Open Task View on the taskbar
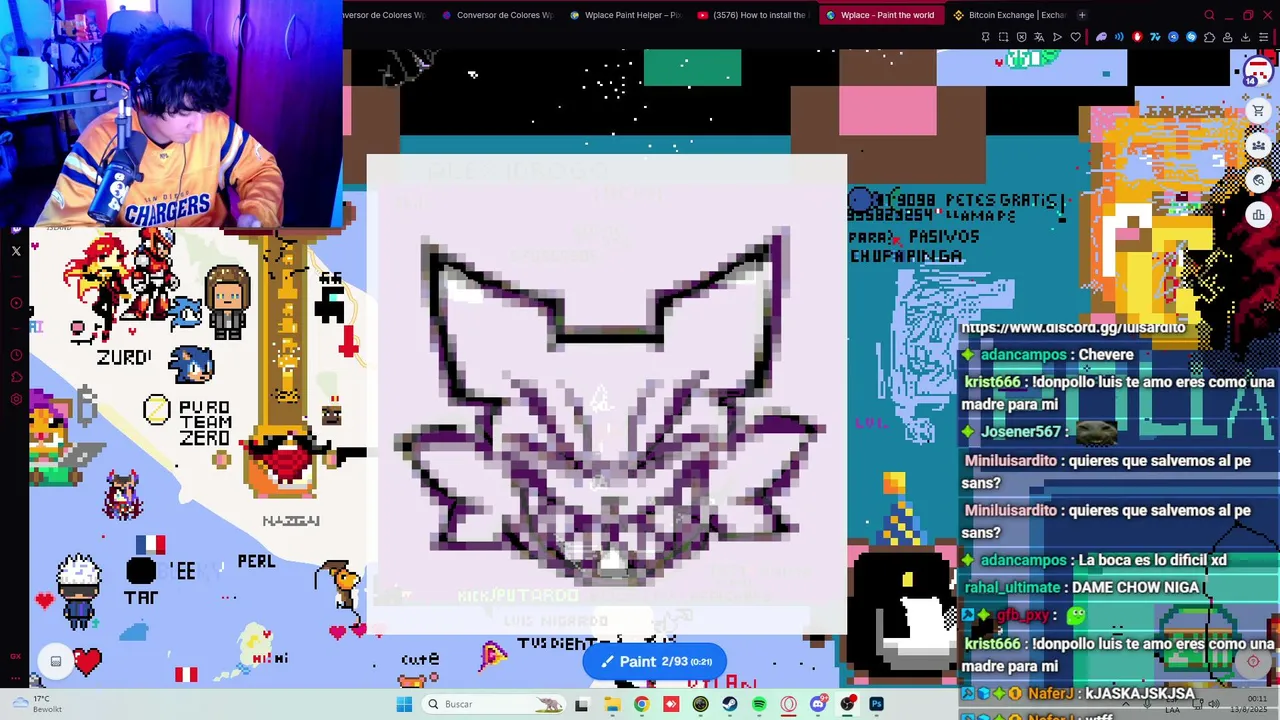 pos(581,704)
